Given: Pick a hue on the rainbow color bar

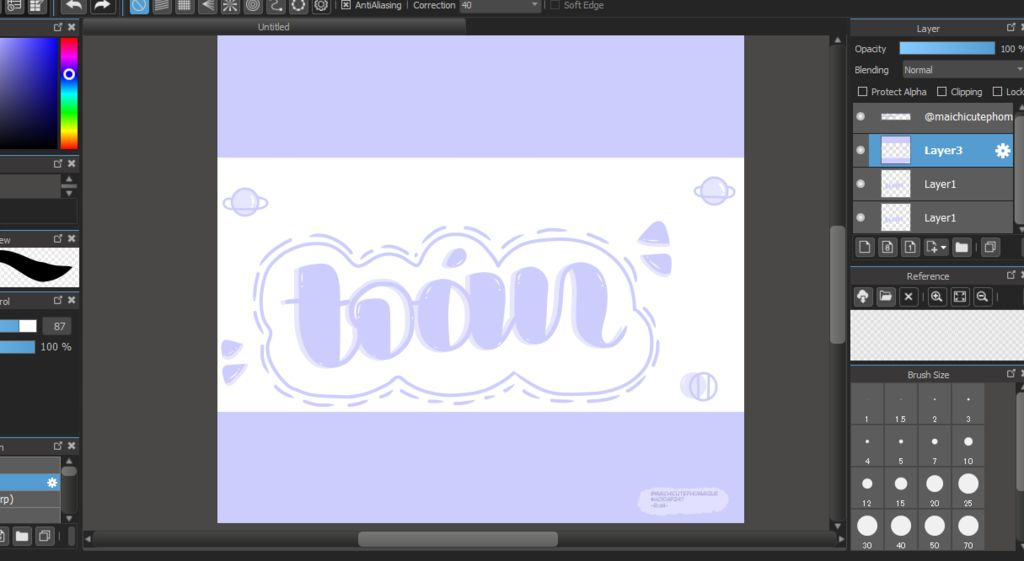Looking at the screenshot, I should [69, 93].
